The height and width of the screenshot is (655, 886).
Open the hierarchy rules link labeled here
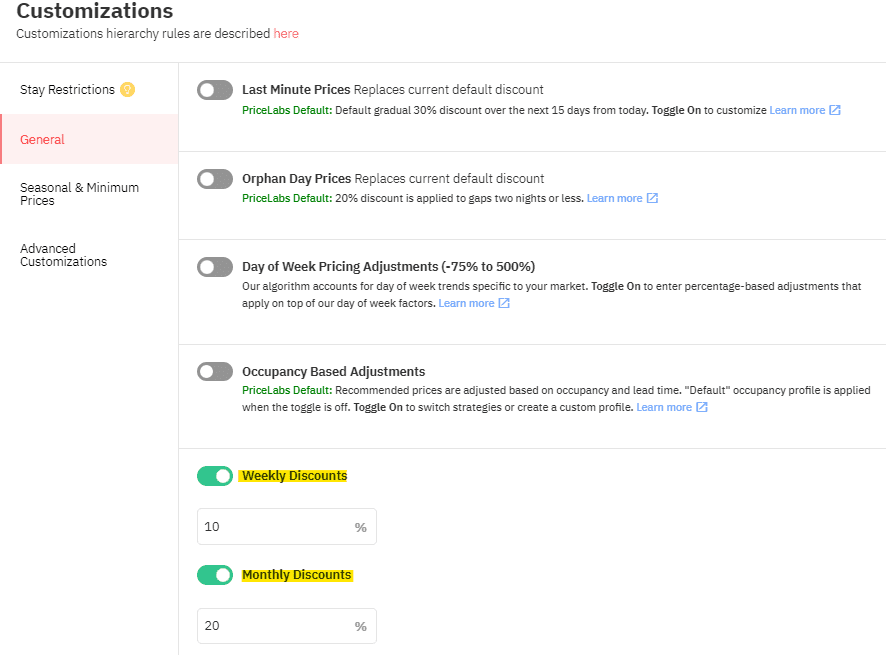click(286, 33)
